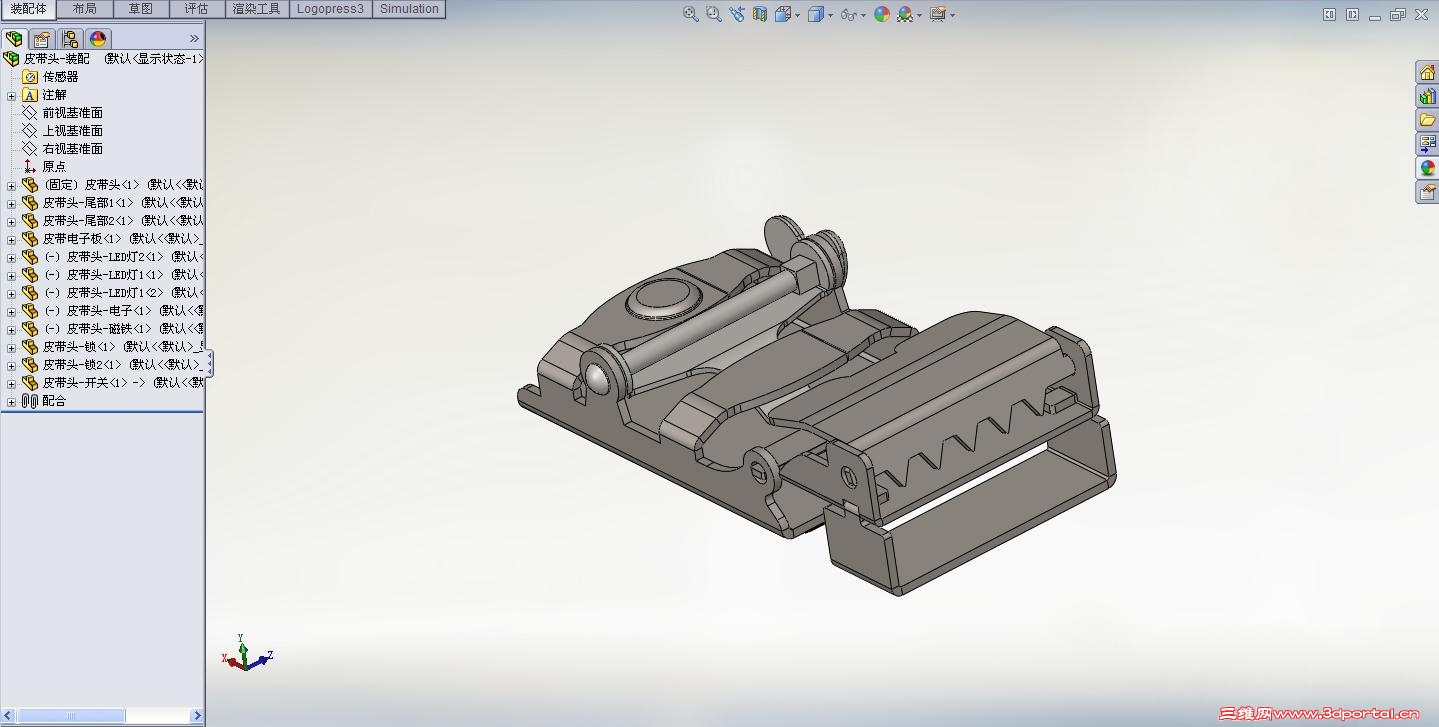Open the Display Style dropdown arrow
The width and height of the screenshot is (1439, 727).
pyautogui.click(x=830, y=15)
